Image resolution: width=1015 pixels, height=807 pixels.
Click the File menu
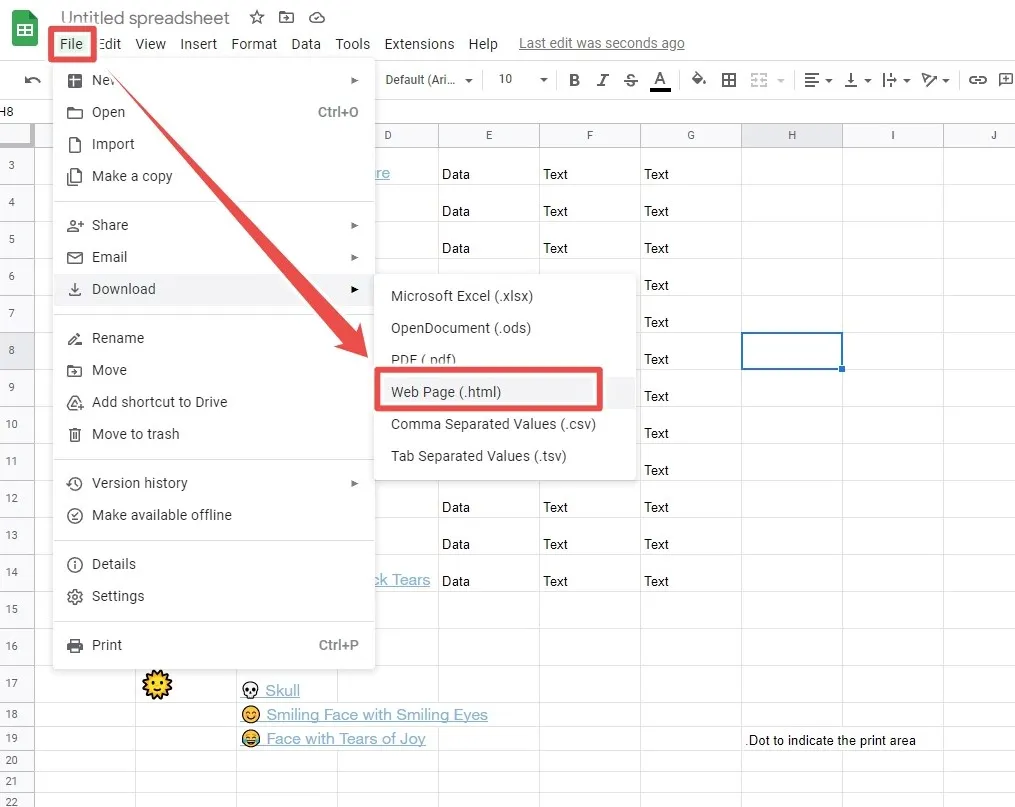click(x=71, y=44)
